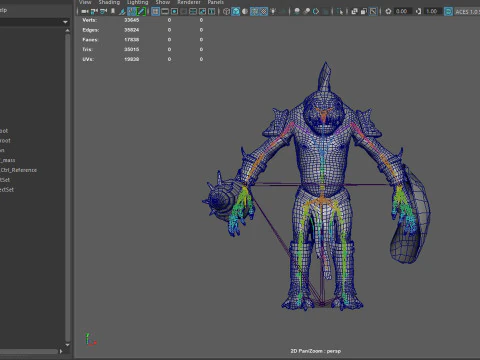The image size is (480, 360).
Task: Toggle the X-ray icon
Action: click(354, 11)
